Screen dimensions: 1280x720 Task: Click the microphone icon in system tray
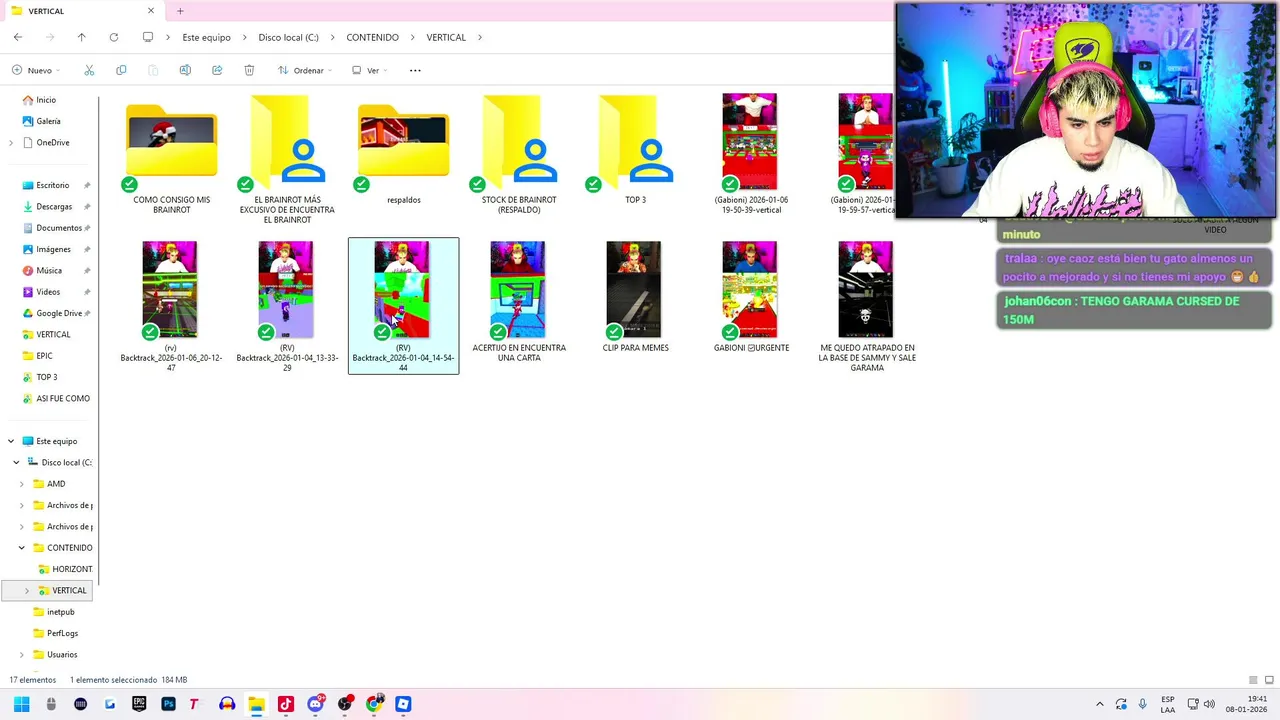point(1143,704)
